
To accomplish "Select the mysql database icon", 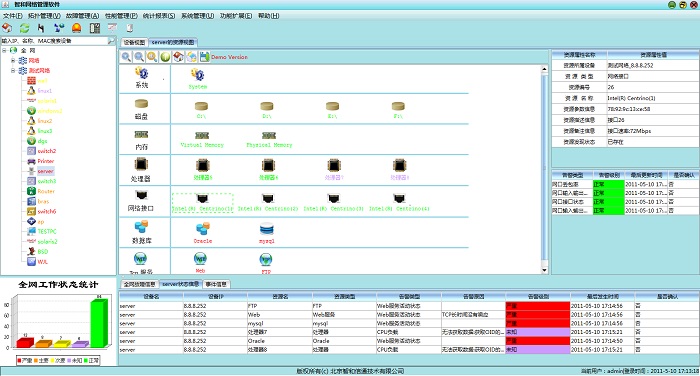I will click(x=267, y=229).
